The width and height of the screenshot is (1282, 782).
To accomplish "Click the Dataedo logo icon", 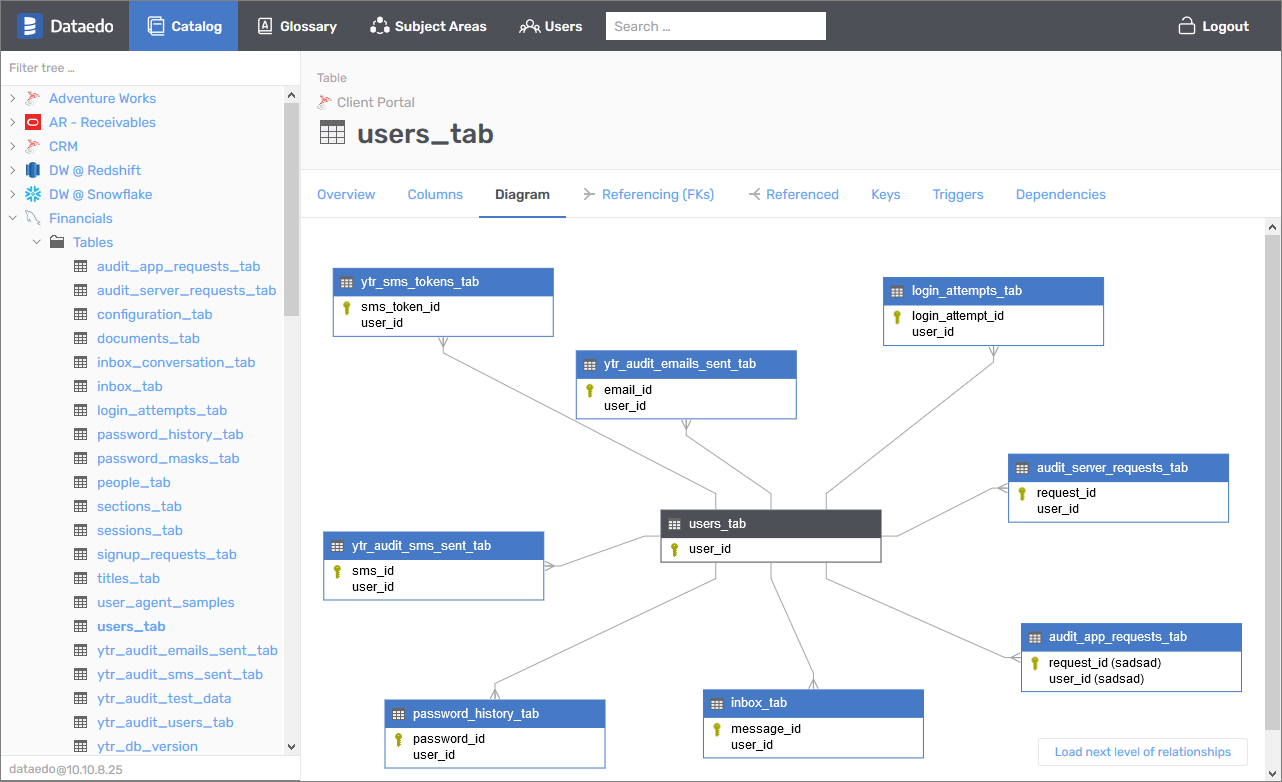I will tap(29, 26).
